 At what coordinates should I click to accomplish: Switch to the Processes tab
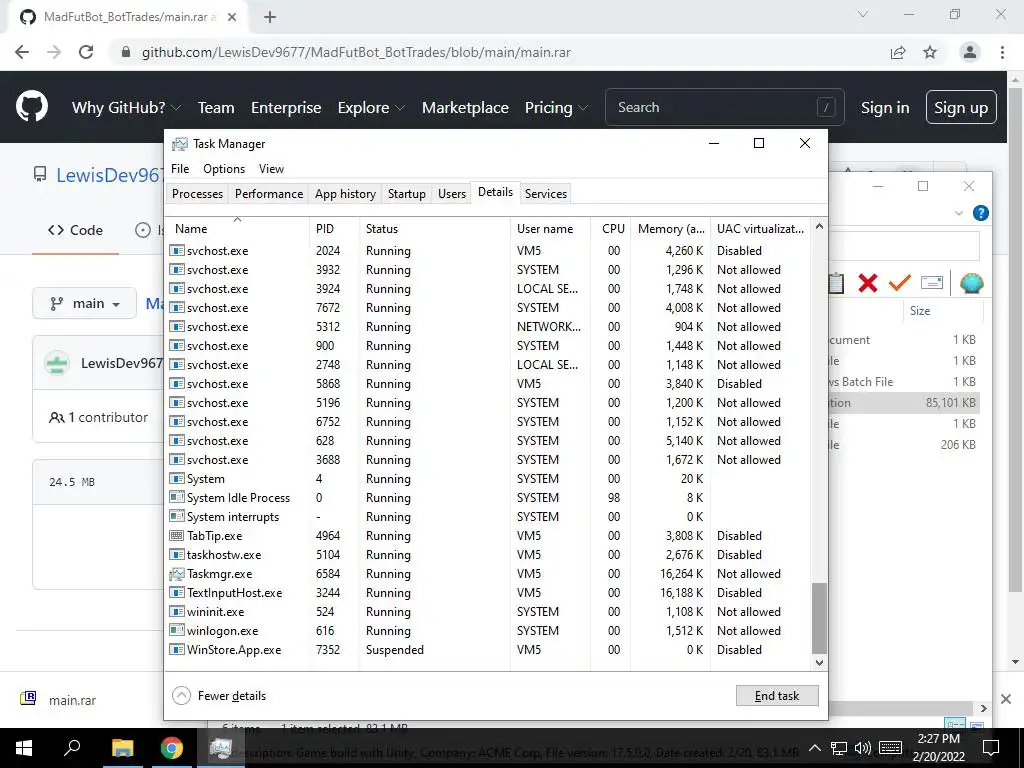(197, 193)
